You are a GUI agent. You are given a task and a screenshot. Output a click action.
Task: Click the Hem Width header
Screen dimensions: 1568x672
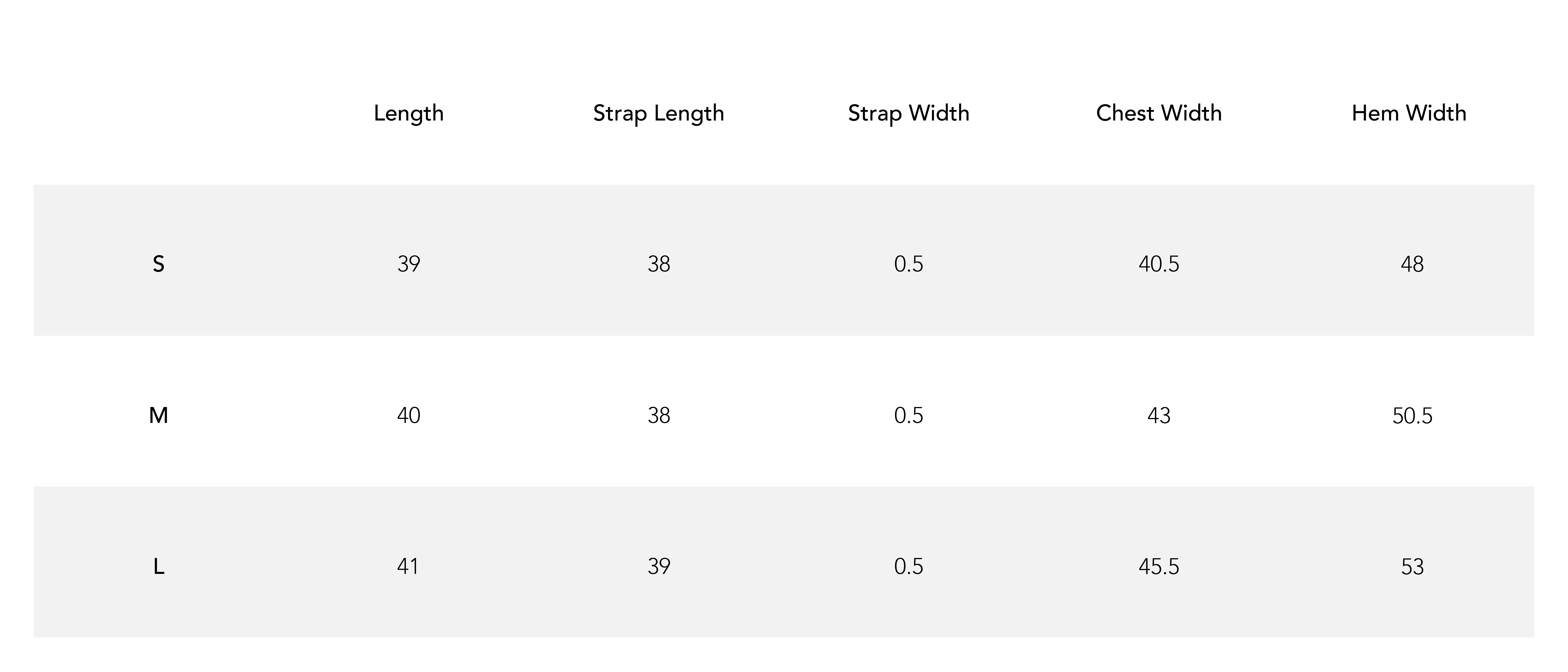(1409, 113)
